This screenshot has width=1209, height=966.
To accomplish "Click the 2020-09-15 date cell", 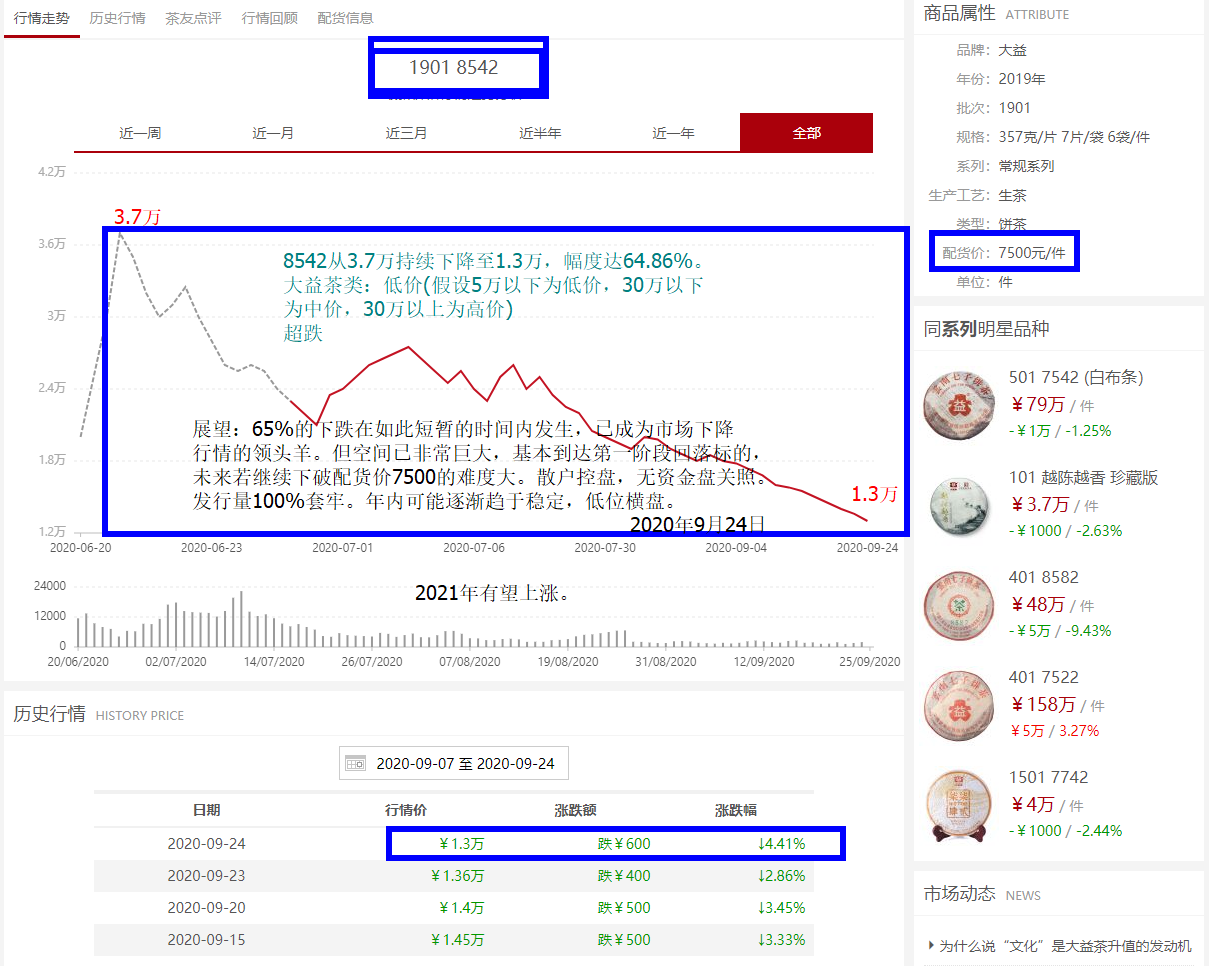I will [207, 939].
